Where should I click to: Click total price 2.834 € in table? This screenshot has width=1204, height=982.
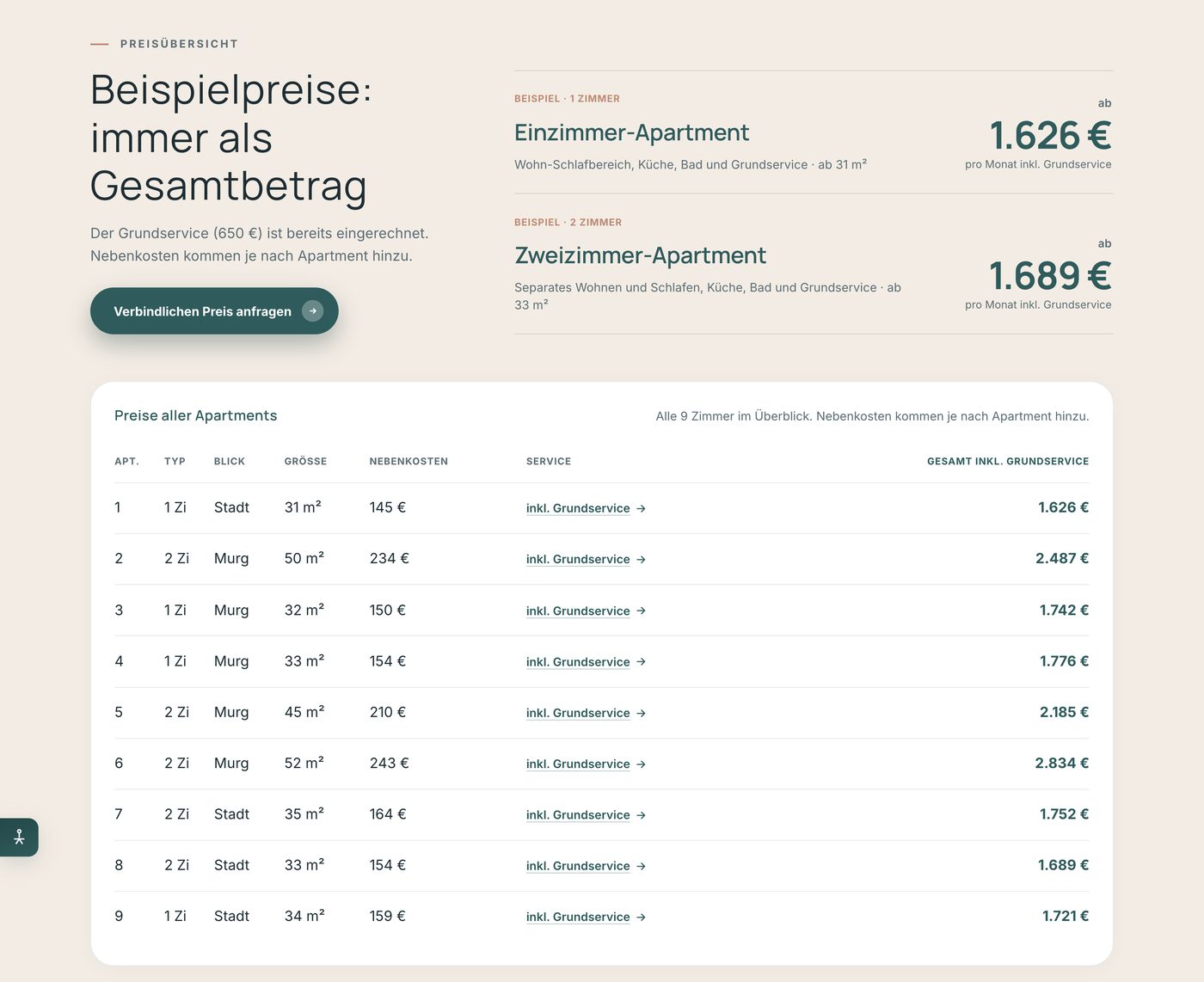1062,763
